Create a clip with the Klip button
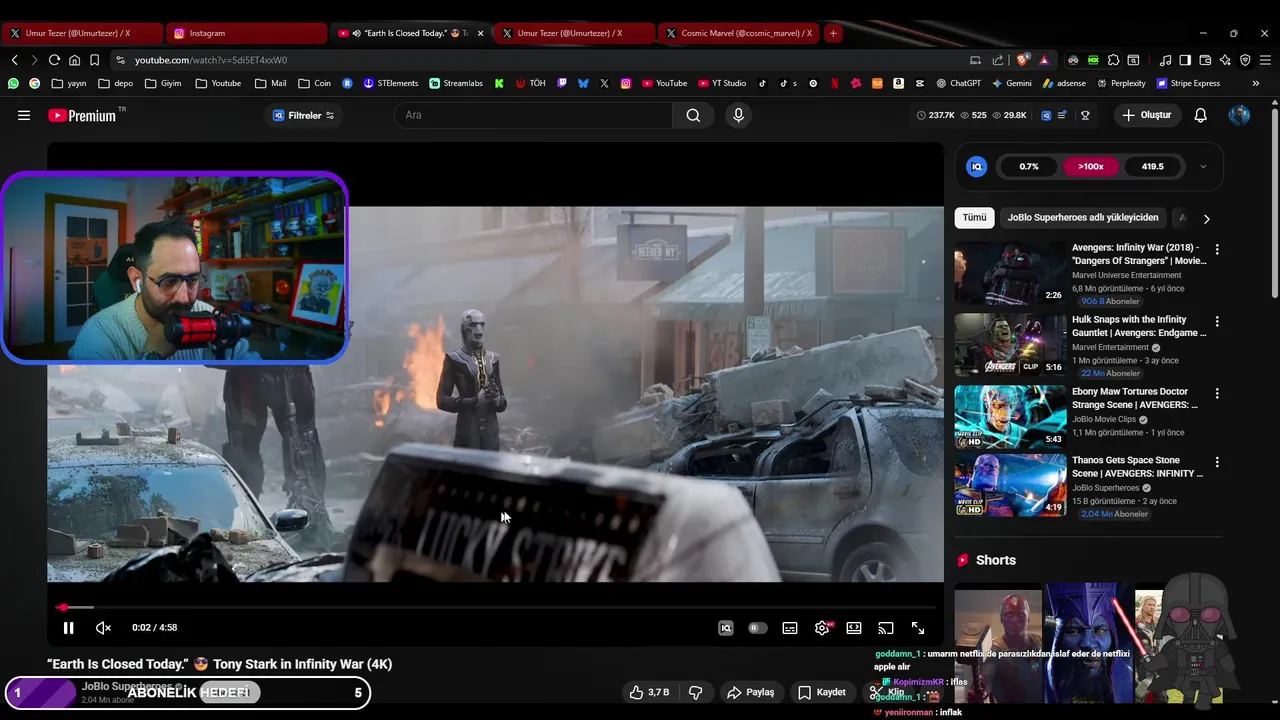Viewport: 1280px width, 720px height. coord(888,692)
